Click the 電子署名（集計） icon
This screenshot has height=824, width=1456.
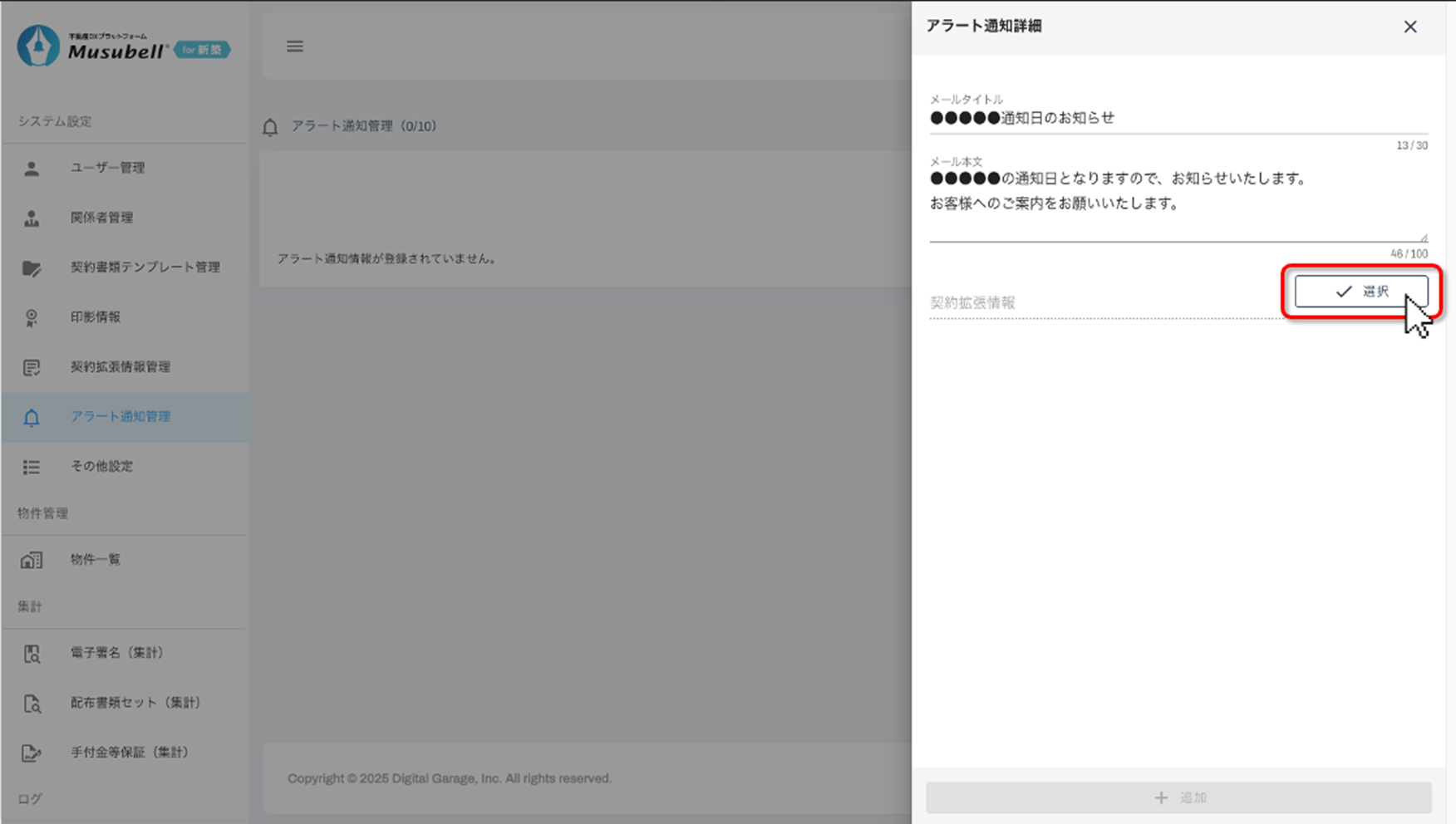pos(32,654)
